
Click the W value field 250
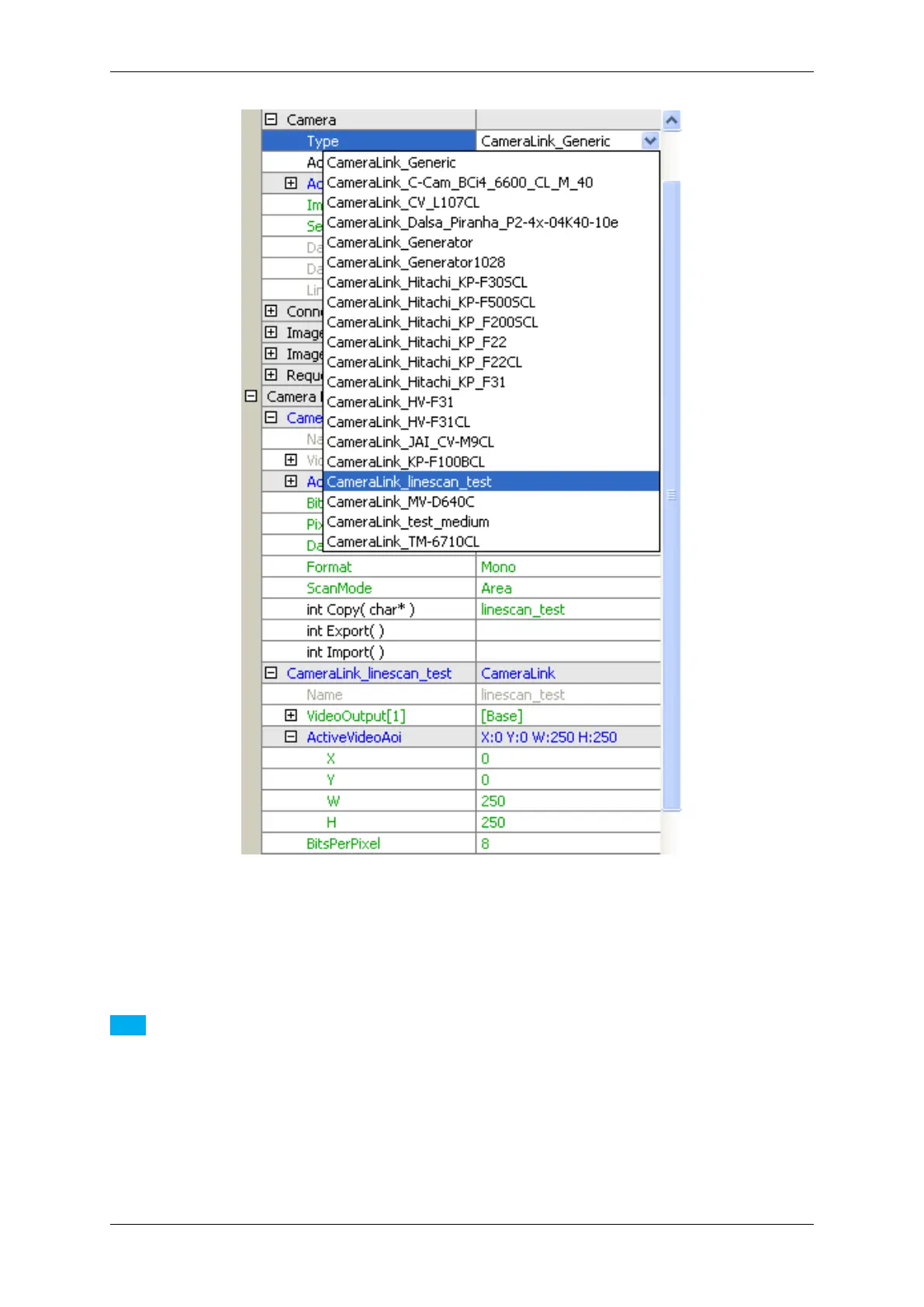pos(568,801)
